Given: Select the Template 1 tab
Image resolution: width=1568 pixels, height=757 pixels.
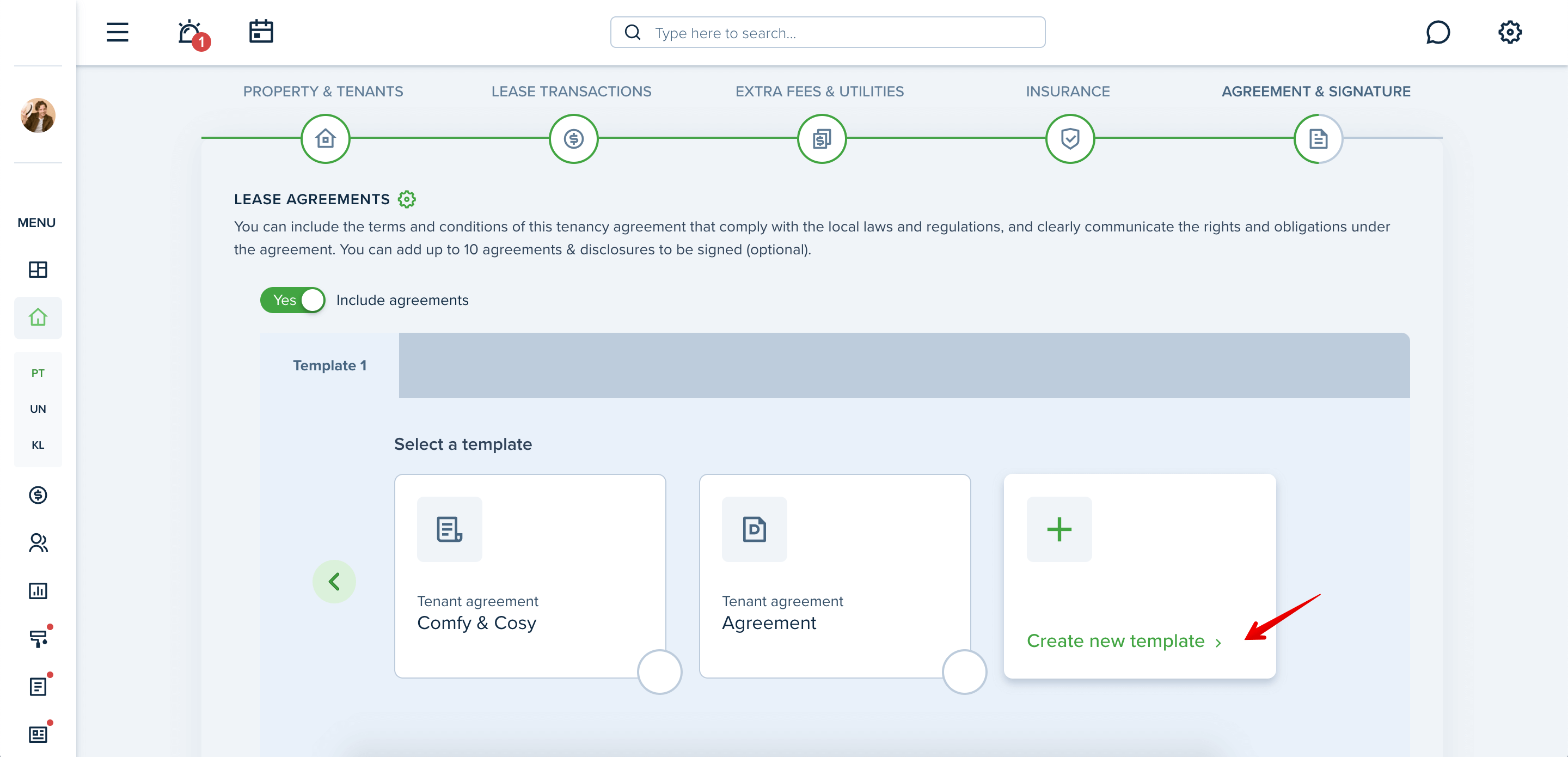Looking at the screenshot, I should pyautogui.click(x=330, y=365).
